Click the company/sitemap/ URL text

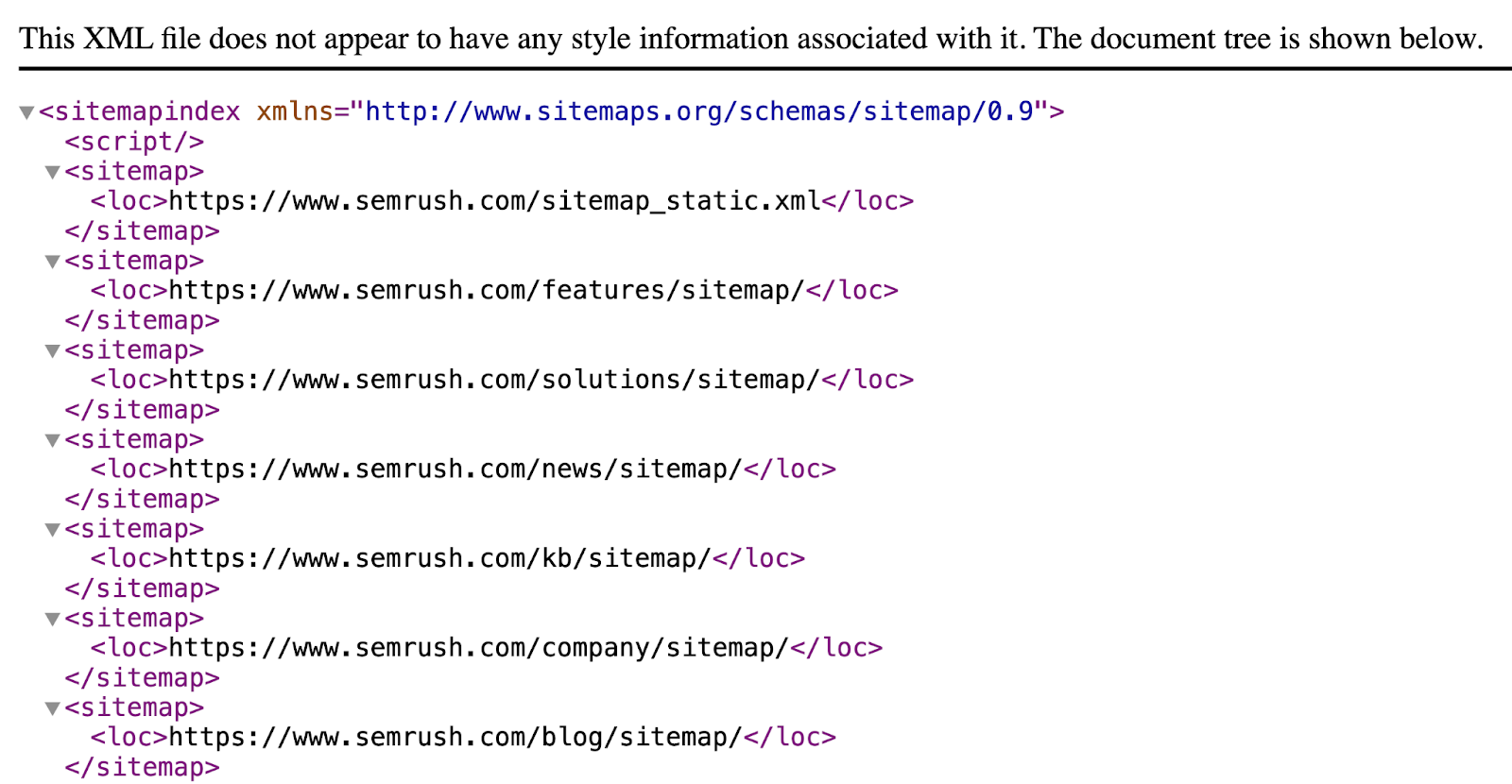pos(478,648)
